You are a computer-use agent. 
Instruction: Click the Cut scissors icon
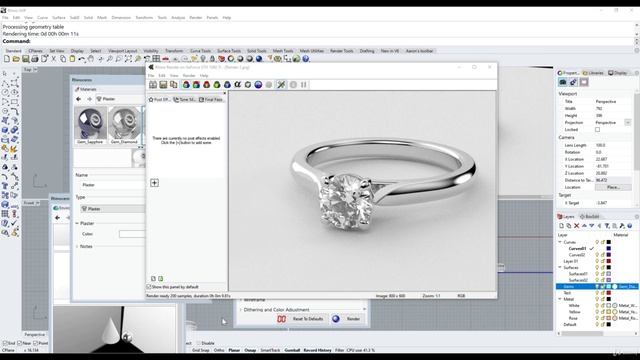pos(53,59)
